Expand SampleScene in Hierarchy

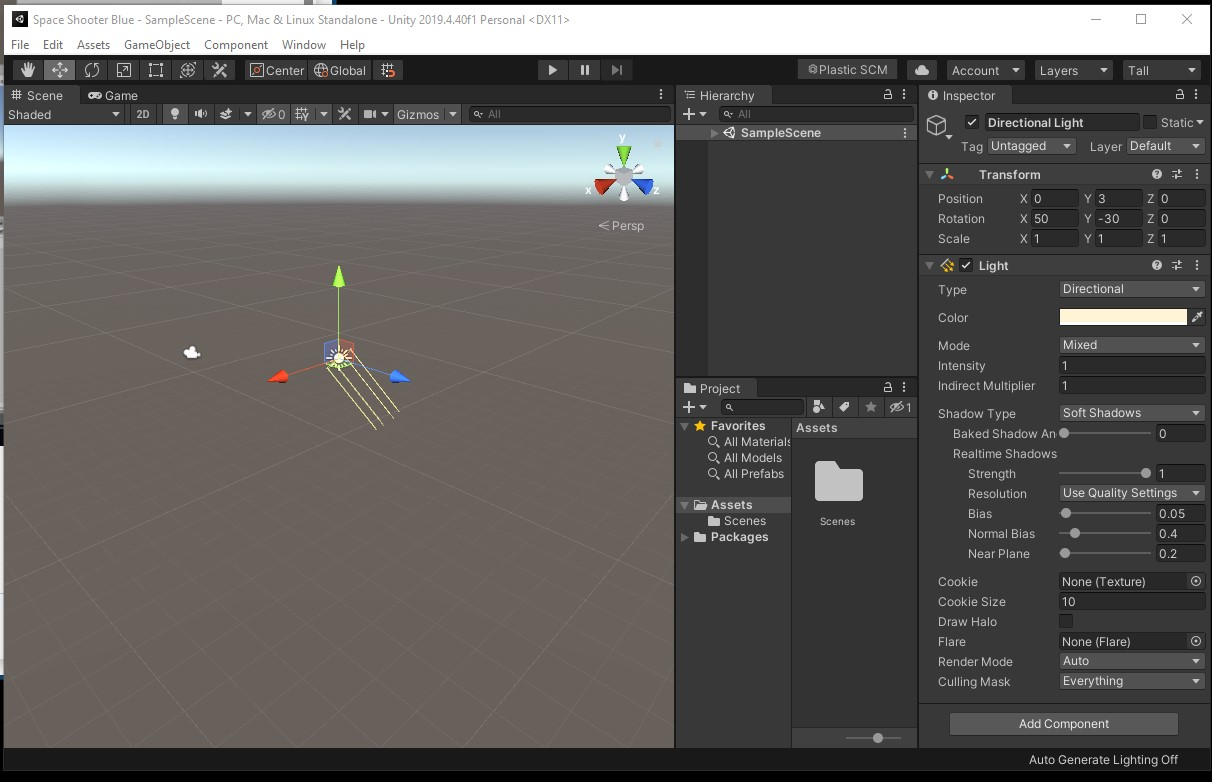click(714, 133)
